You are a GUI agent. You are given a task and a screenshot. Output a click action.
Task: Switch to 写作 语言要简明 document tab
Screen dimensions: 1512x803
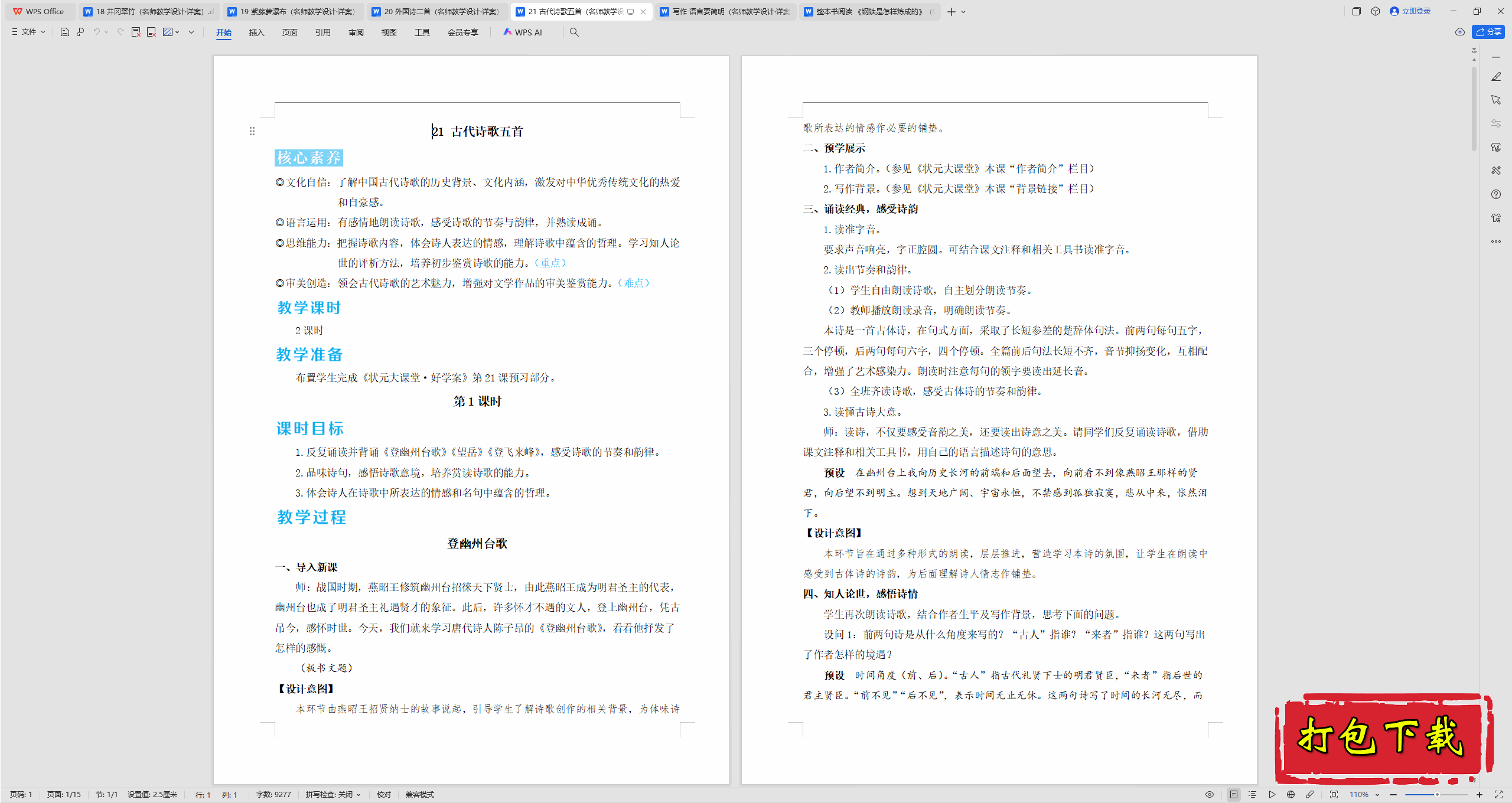pos(725,11)
